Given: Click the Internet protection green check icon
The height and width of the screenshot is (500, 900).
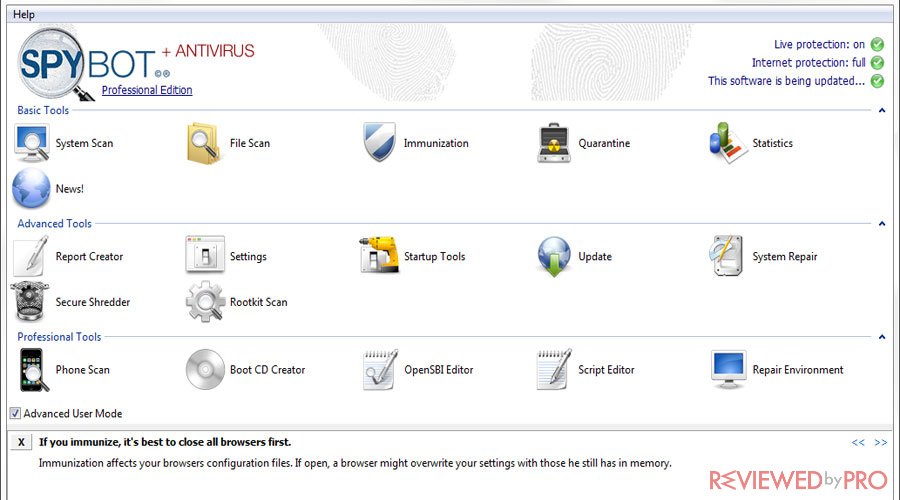Looking at the screenshot, I should point(877,63).
